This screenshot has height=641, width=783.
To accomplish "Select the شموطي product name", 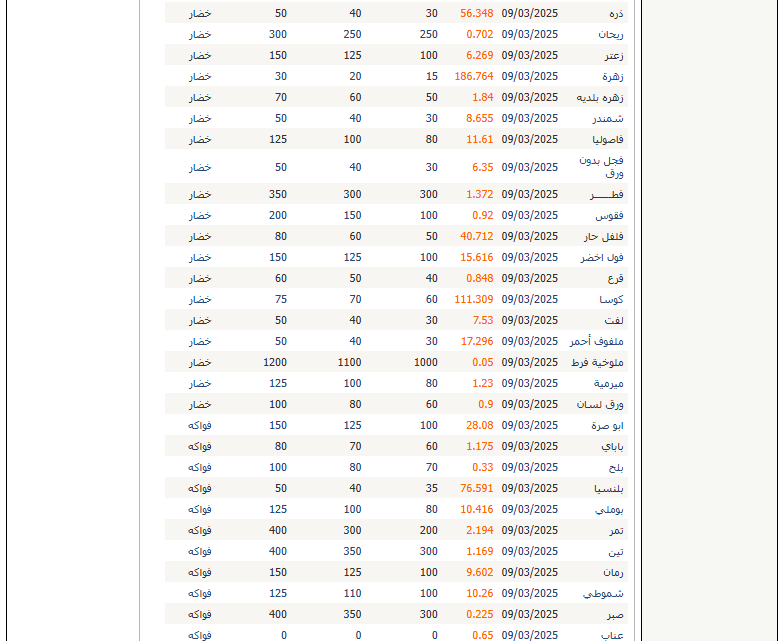I will 604,593.
